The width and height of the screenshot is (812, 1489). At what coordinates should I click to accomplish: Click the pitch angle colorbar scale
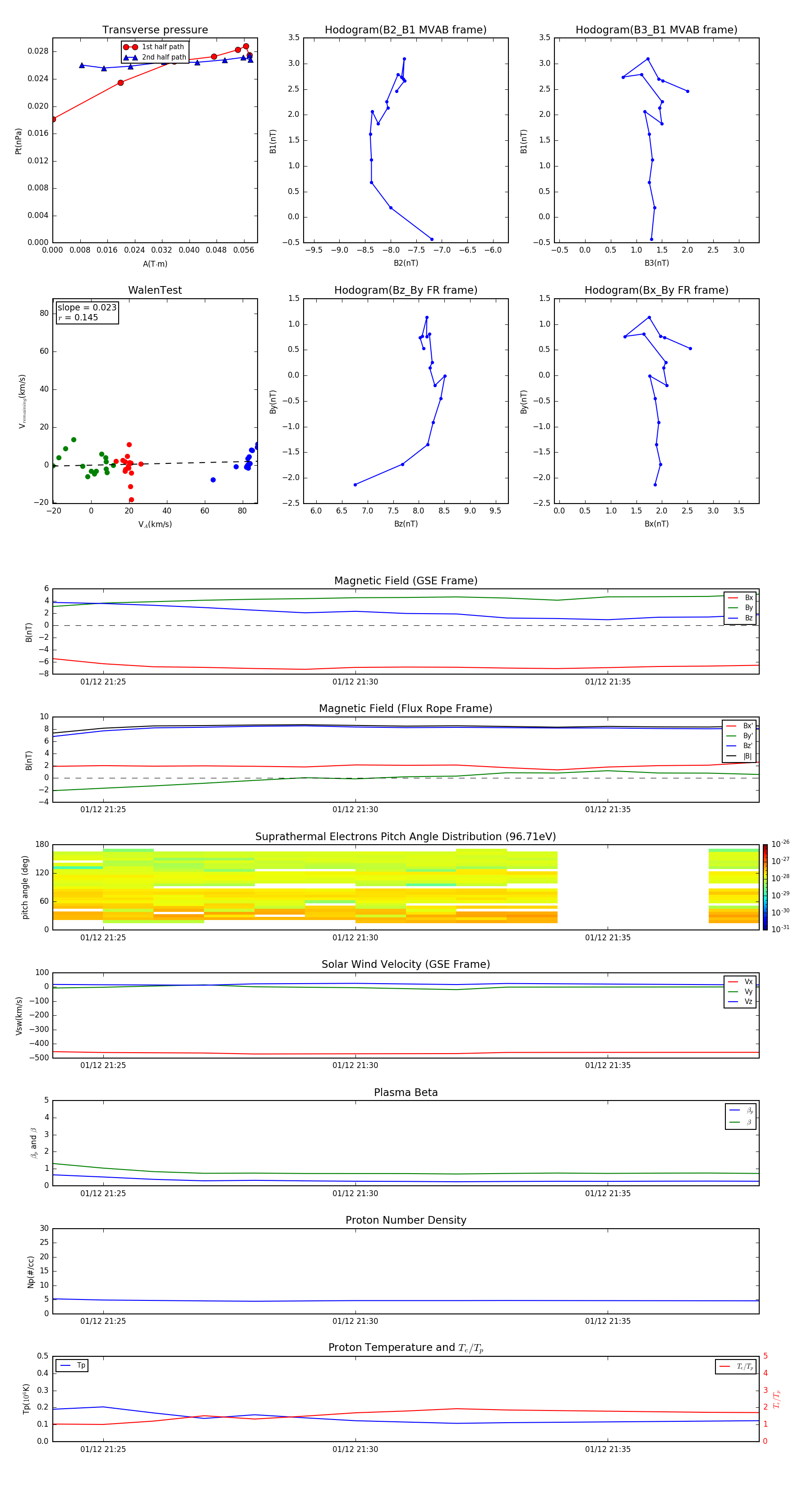click(x=765, y=887)
